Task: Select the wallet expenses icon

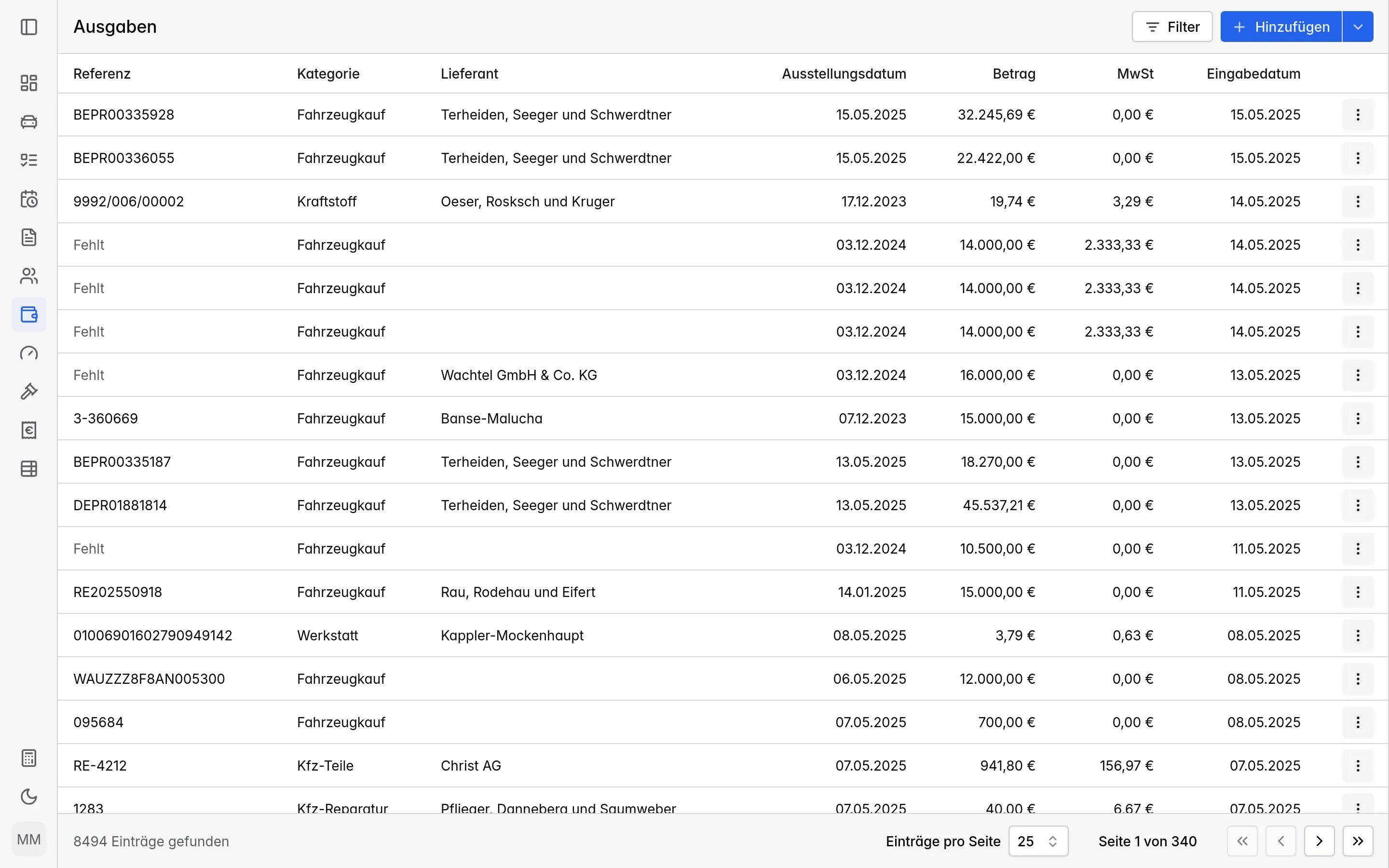Action: coord(29,314)
